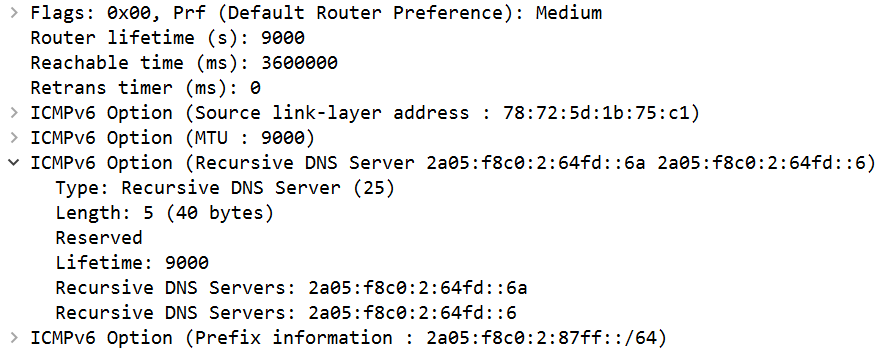Select the Router lifetime line

pos(167,38)
